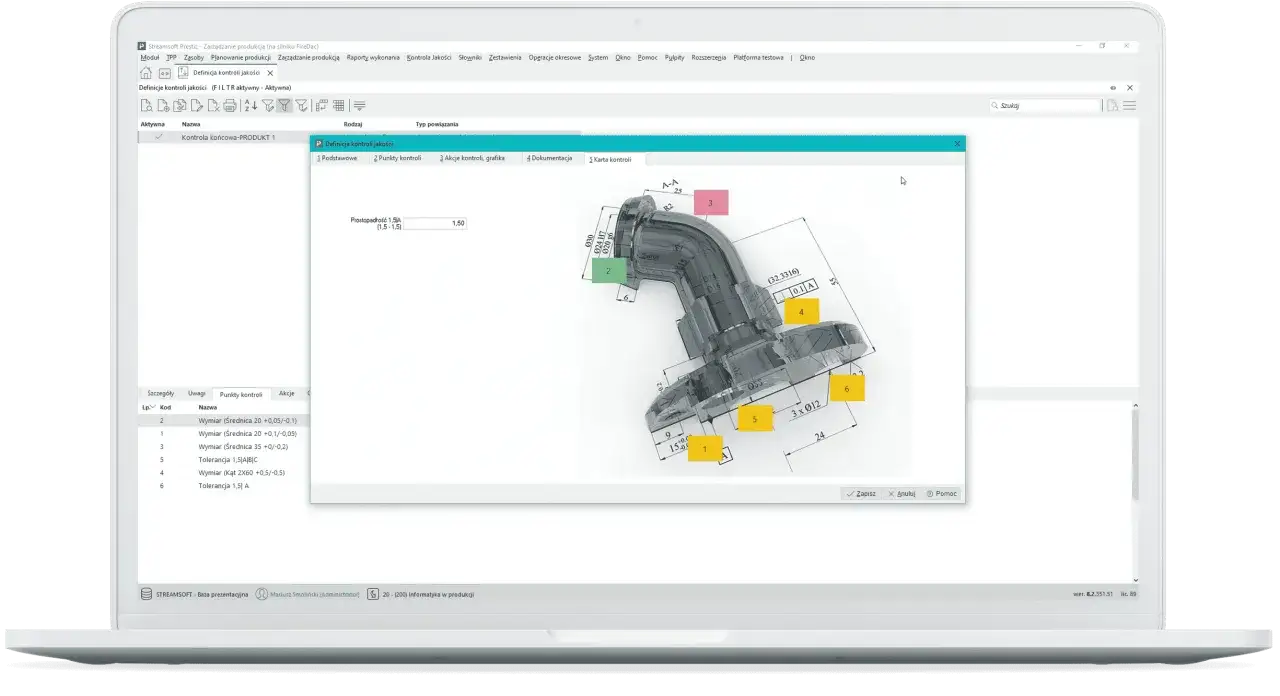Click the edit document pencil icon
This screenshot has height=696, width=1280.
tap(197, 105)
